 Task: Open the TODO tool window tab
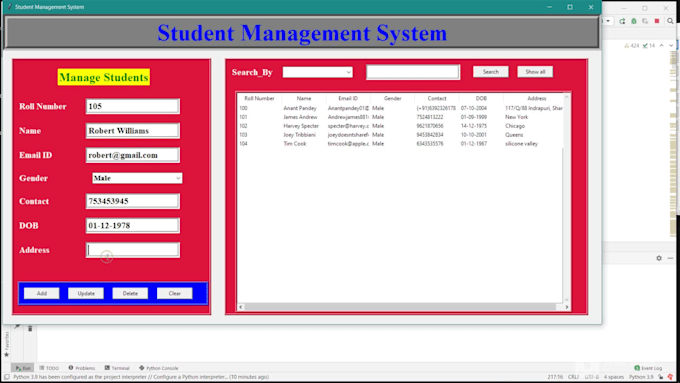[x=49, y=368]
